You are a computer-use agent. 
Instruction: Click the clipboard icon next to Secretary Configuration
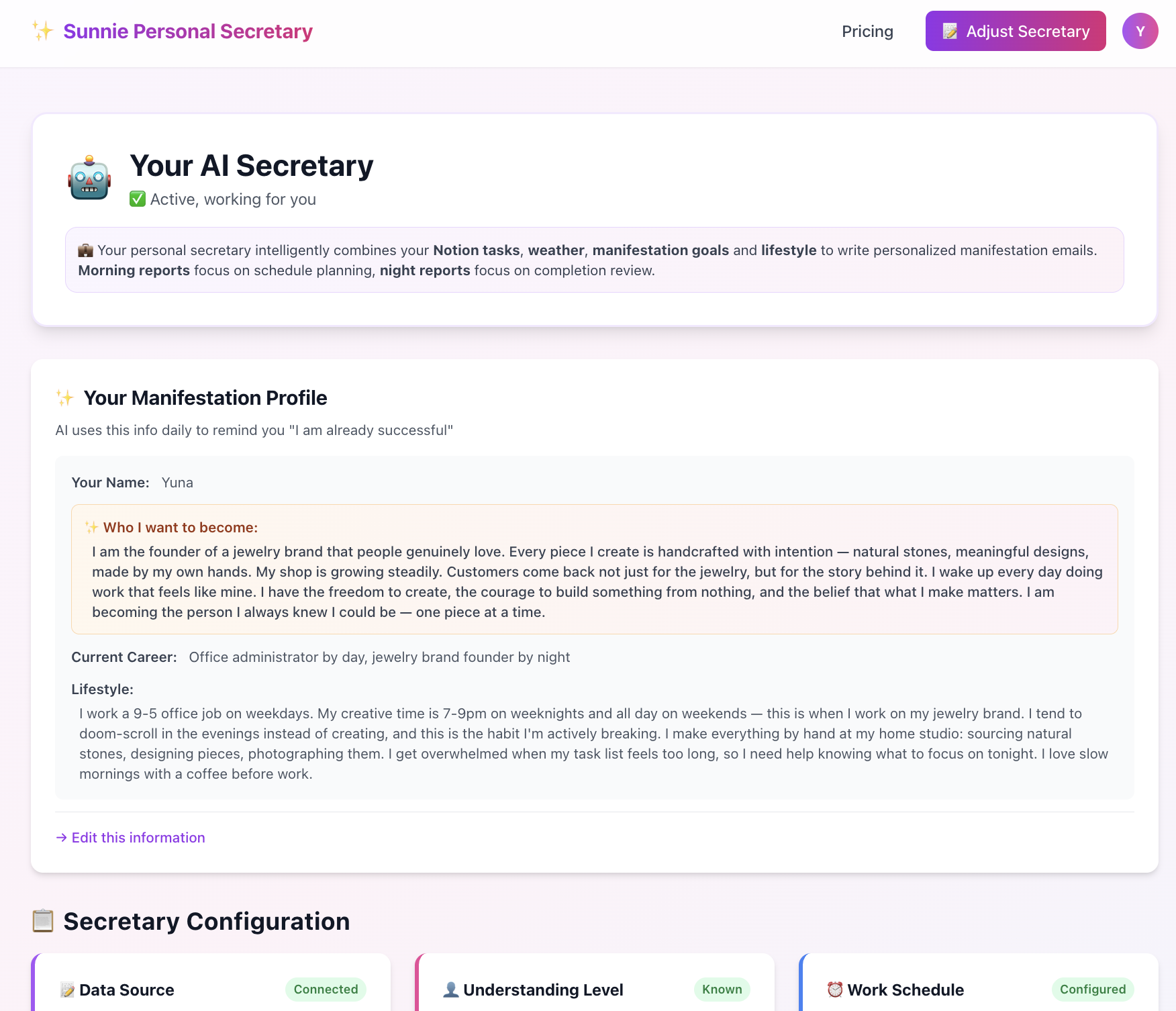pos(43,920)
